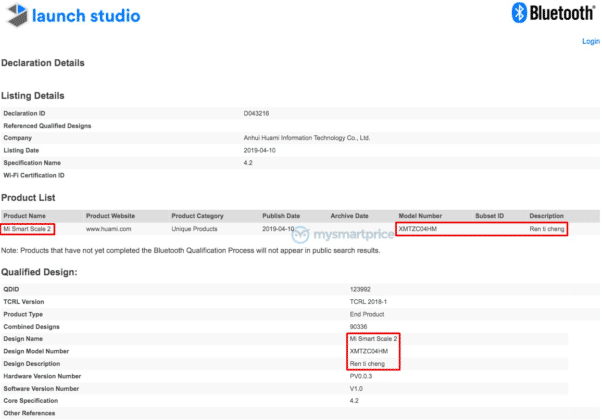
Task: Click the Bluetooth logo
Action: [552, 13]
